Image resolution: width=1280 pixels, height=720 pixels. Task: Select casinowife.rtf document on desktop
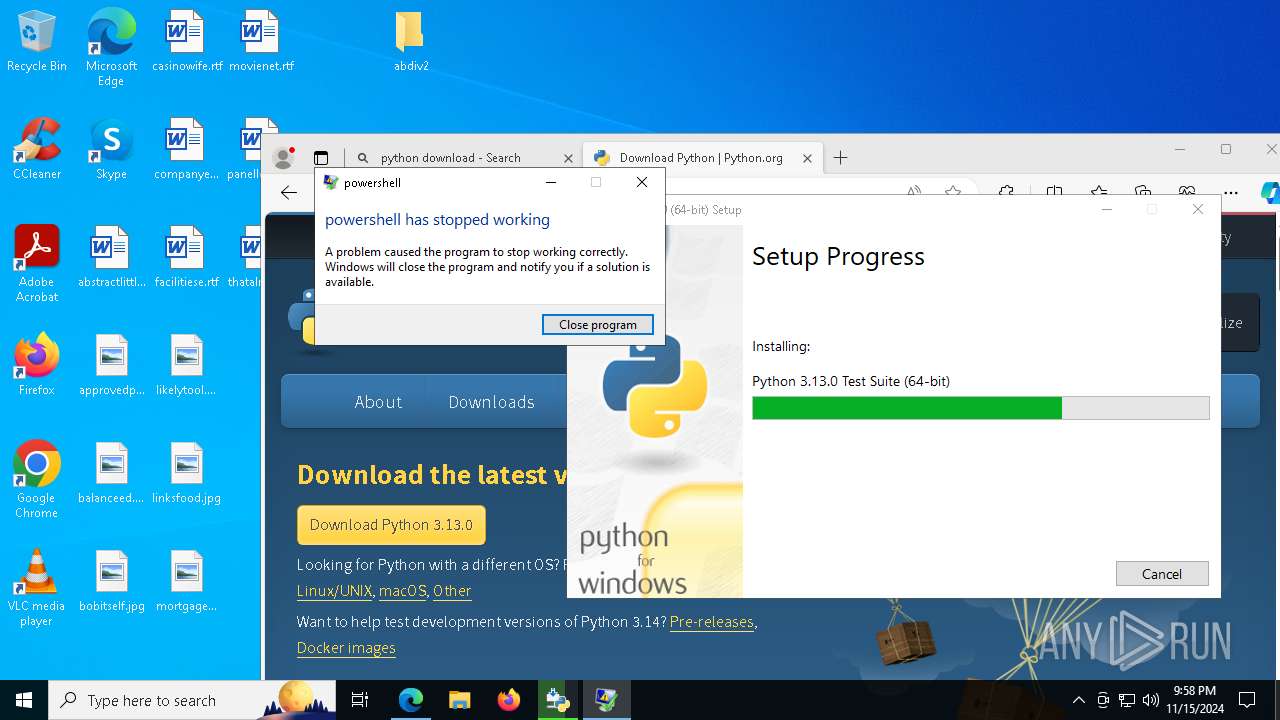(187, 42)
